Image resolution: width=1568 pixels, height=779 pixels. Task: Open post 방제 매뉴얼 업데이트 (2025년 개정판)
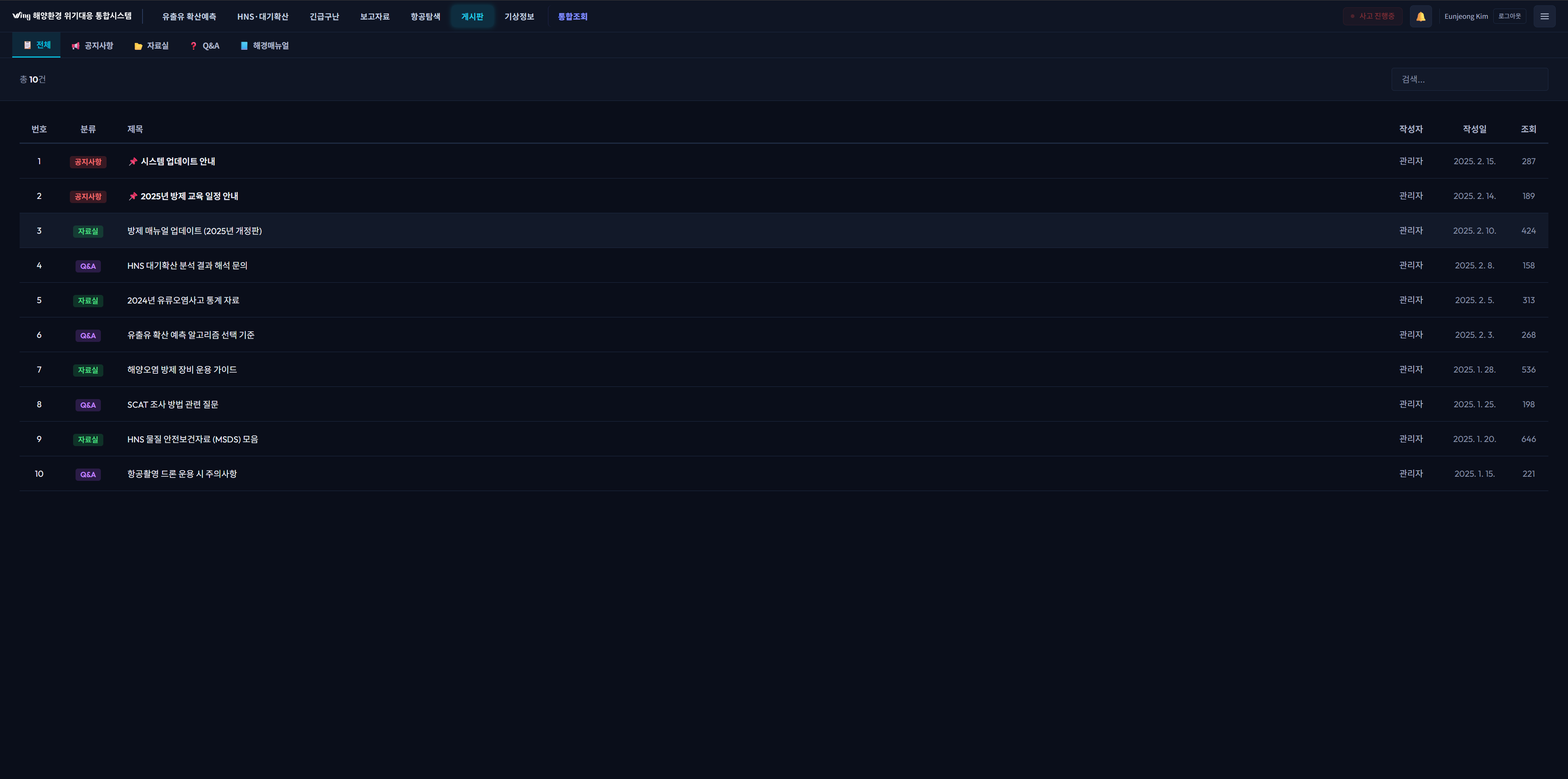(194, 231)
